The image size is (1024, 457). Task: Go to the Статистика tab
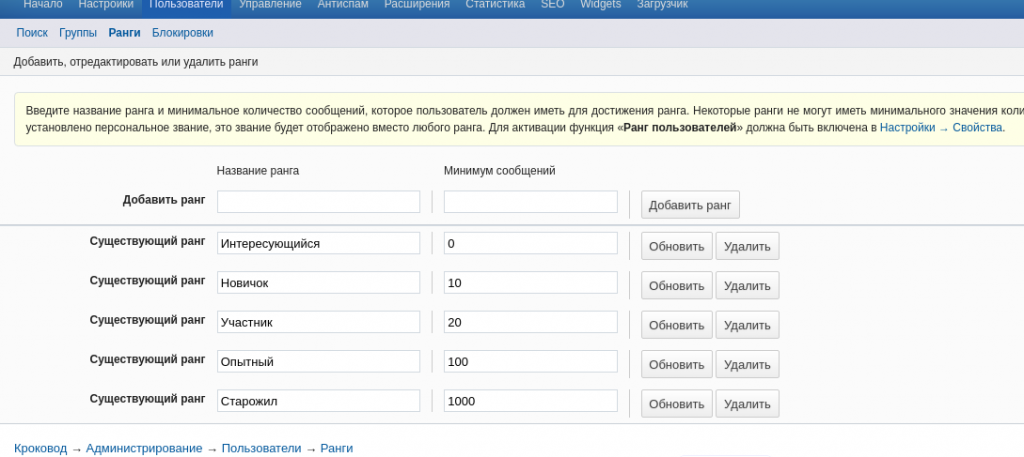click(495, 5)
